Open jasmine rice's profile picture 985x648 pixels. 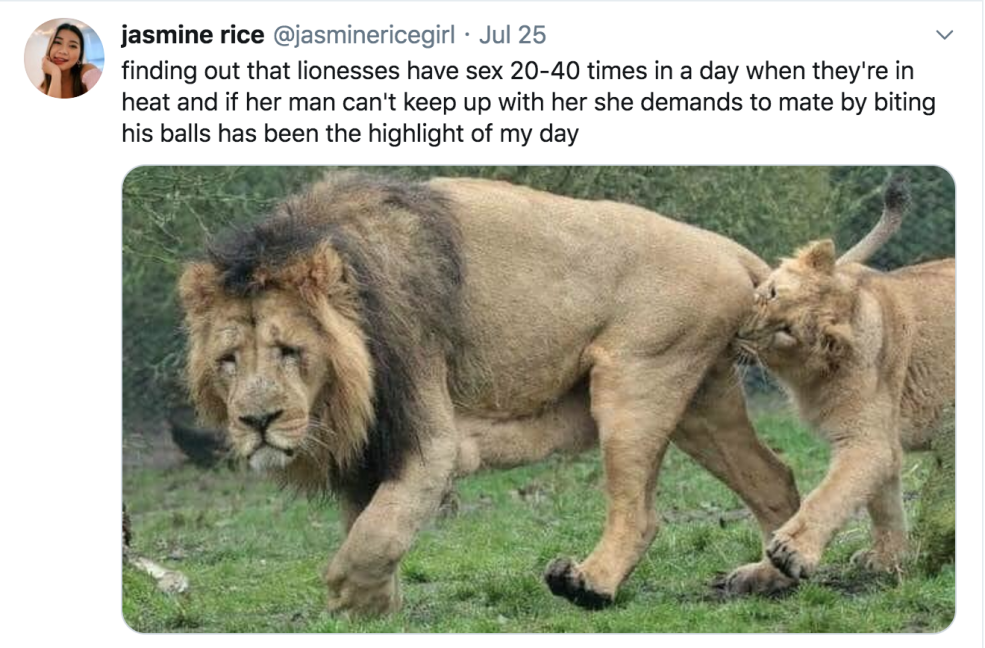tap(63, 58)
